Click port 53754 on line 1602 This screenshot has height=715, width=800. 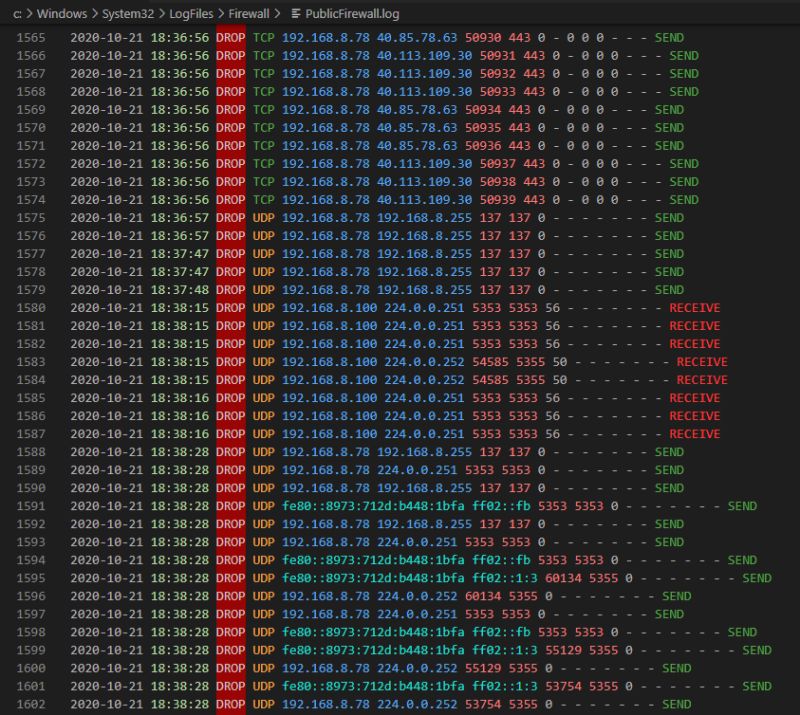[x=483, y=704]
